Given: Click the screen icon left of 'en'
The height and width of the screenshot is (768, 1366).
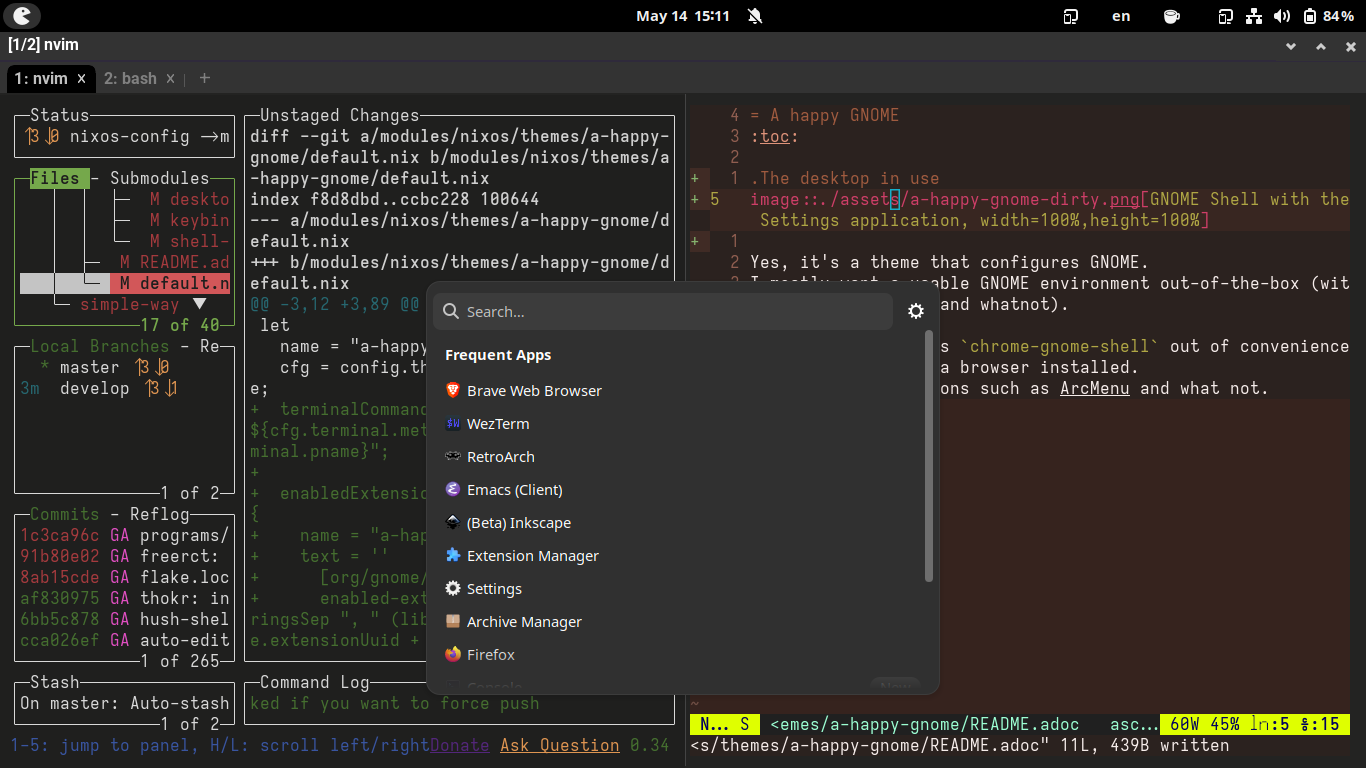Looking at the screenshot, I should pos(1071,16).
